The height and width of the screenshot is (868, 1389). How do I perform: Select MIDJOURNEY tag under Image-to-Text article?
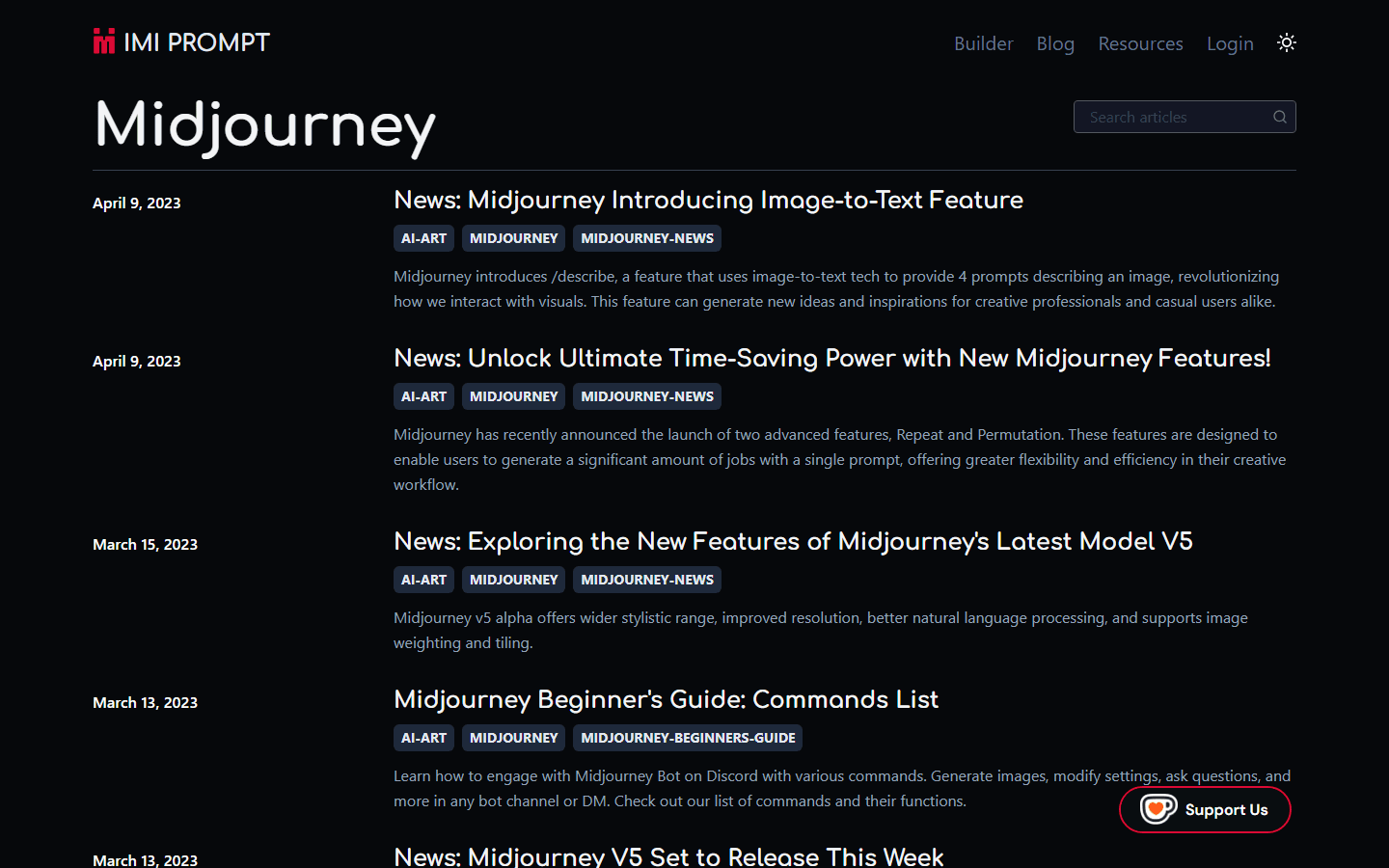[x=513, y=238]
